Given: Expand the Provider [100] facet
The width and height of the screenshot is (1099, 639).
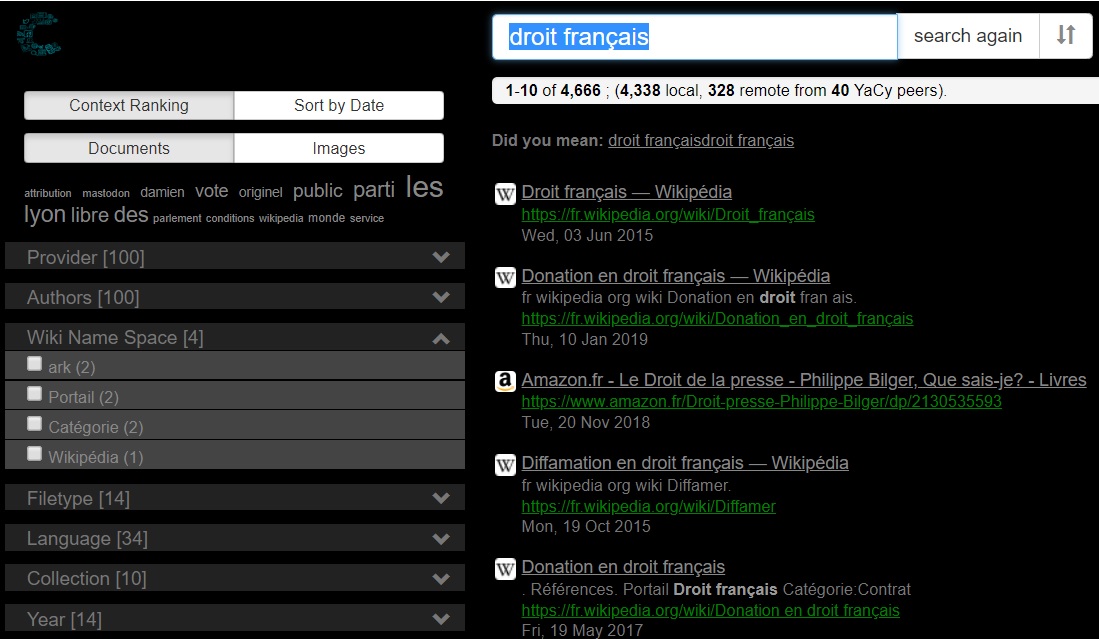Looking at the screenshot, I should click(235, 257).
